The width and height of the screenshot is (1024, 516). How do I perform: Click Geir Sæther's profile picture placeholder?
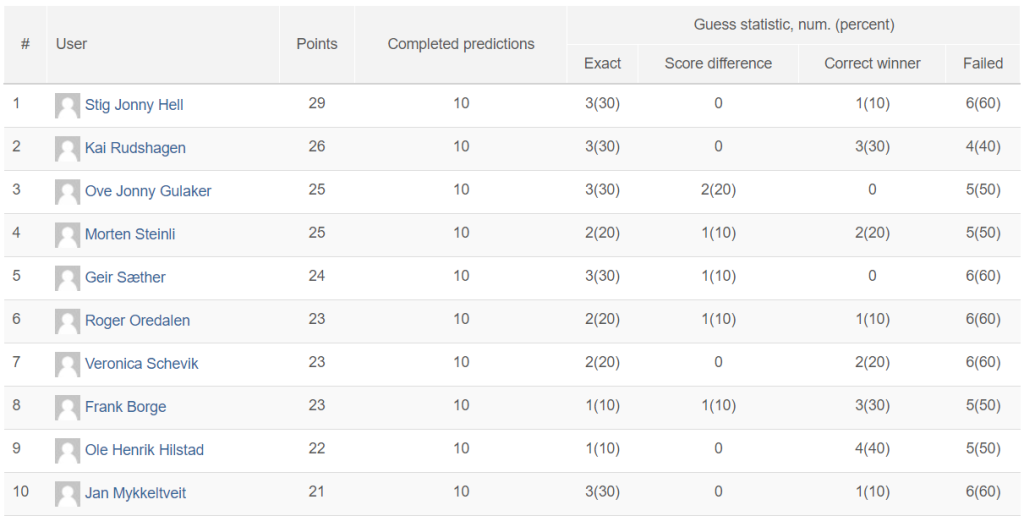click(67, 278)
